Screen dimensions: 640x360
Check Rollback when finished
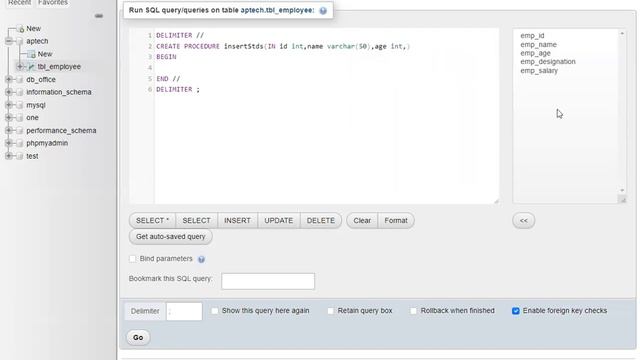point(413,311)
